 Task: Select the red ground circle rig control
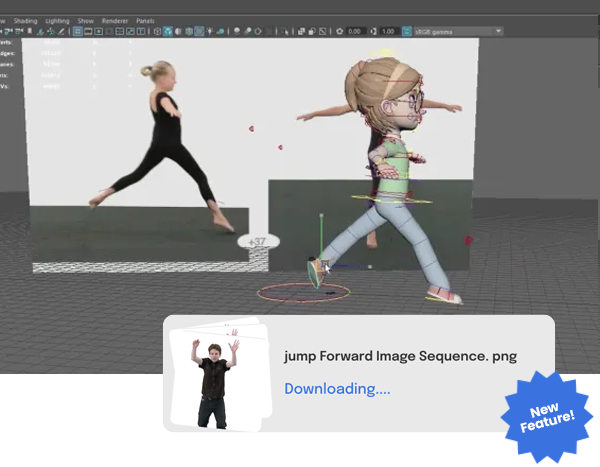pos(304,293)
